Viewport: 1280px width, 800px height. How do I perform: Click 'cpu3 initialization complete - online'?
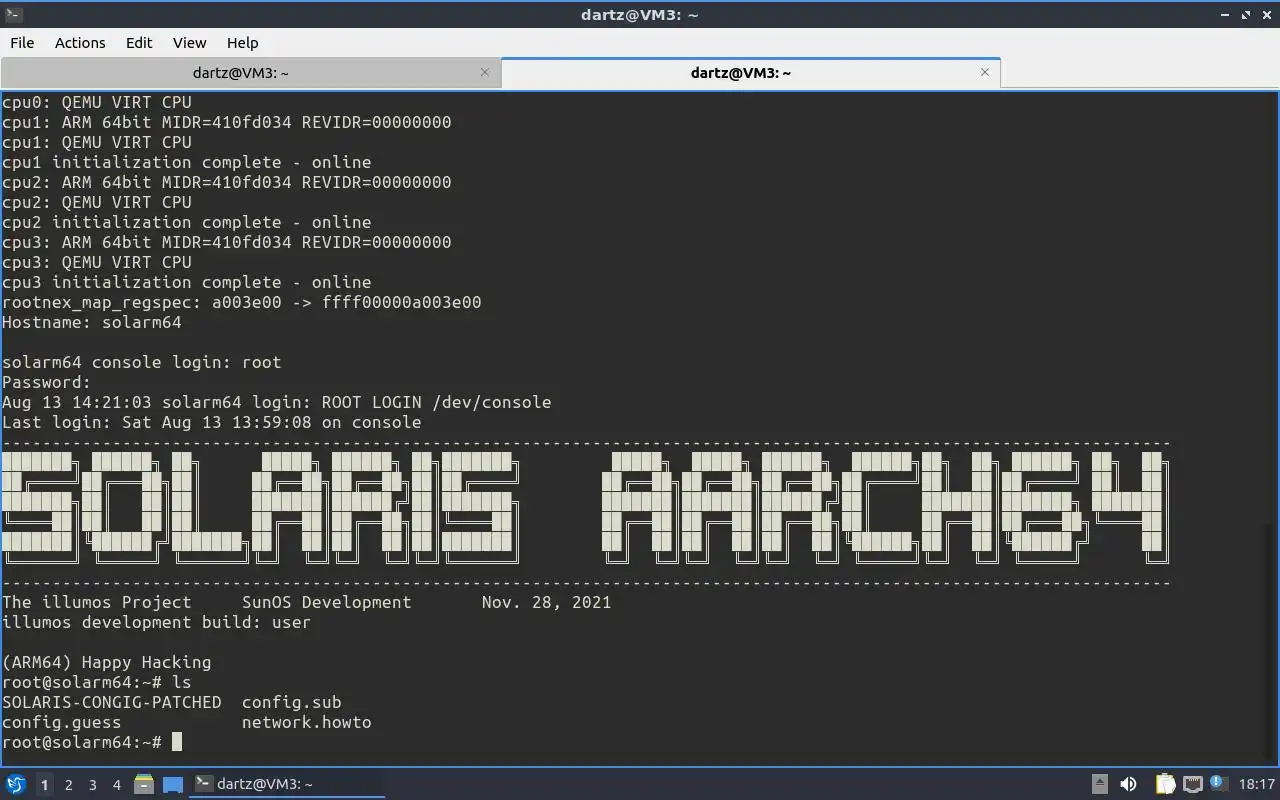[x=187, y=282]
